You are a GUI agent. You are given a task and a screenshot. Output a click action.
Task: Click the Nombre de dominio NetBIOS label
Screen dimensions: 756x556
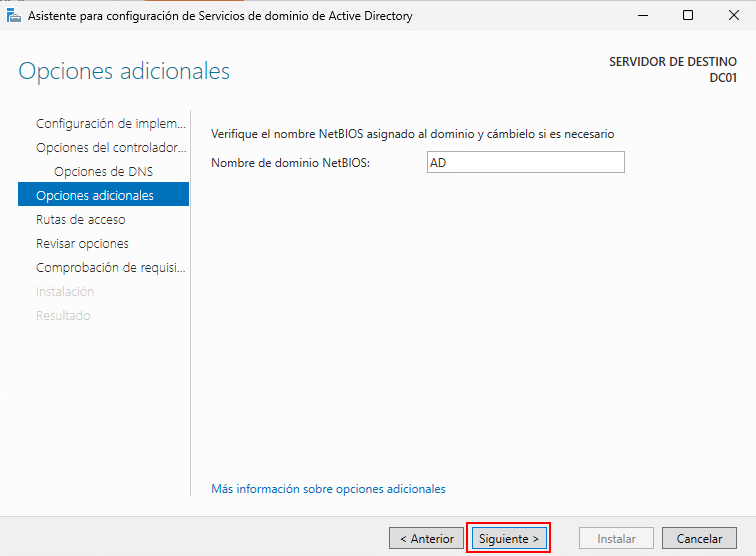[291, 162]
